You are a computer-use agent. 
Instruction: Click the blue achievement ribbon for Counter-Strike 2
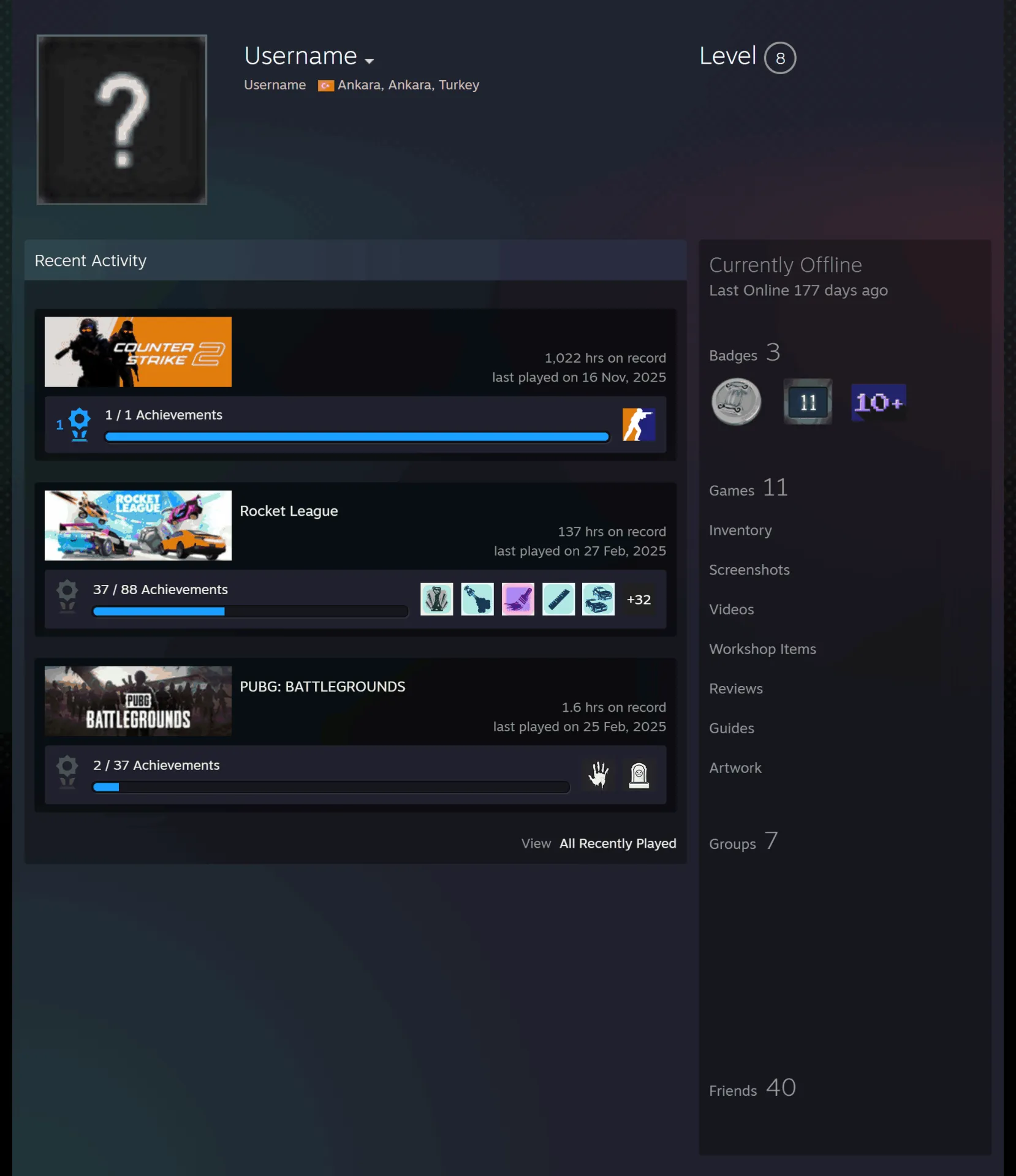coord(79,424)
